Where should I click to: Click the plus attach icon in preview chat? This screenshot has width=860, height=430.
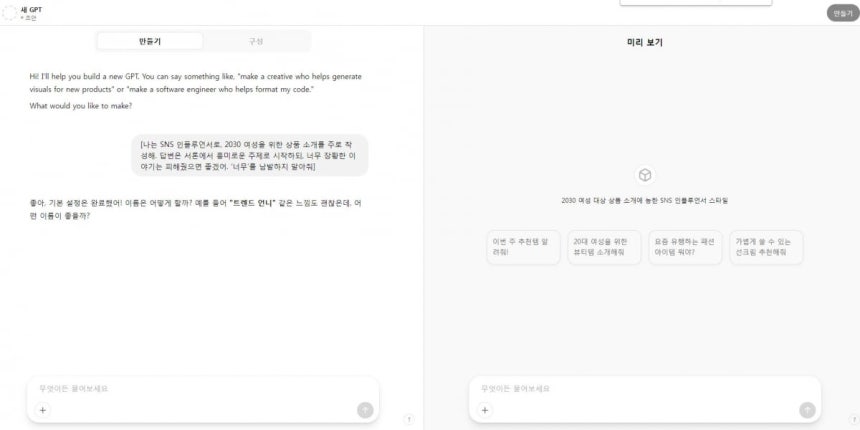point(484,410)
